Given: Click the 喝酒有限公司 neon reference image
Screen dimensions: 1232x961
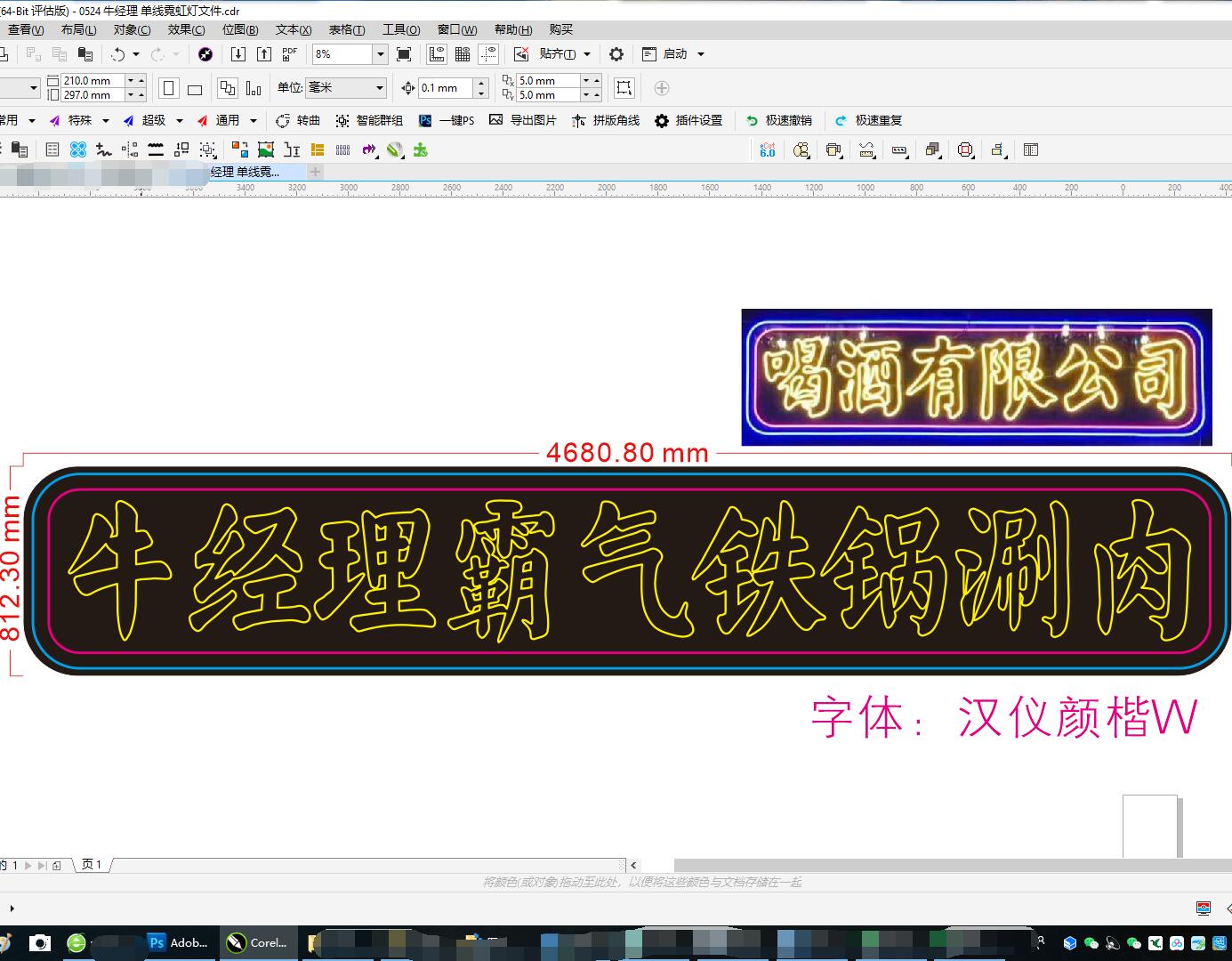Looking at the screenshot, I should click(x=977, y=377).
